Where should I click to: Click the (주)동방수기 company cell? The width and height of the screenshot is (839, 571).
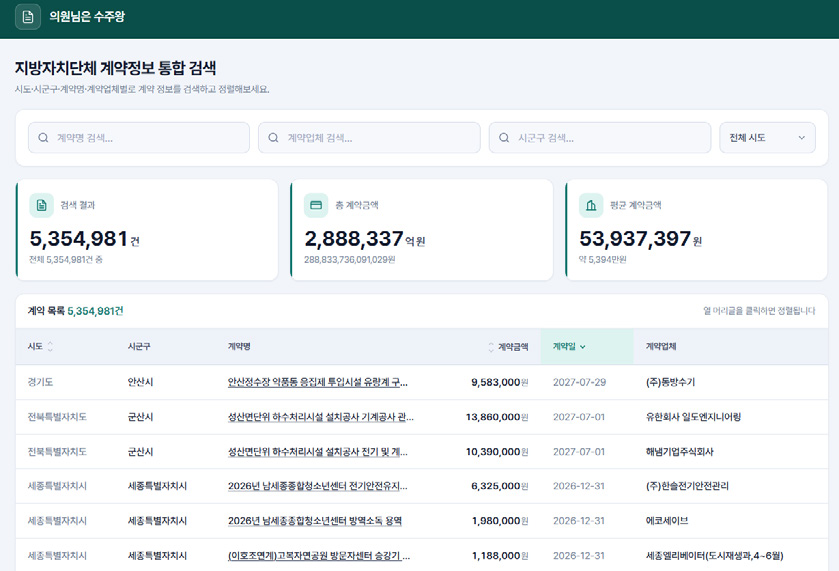click(x=670, y=382)
